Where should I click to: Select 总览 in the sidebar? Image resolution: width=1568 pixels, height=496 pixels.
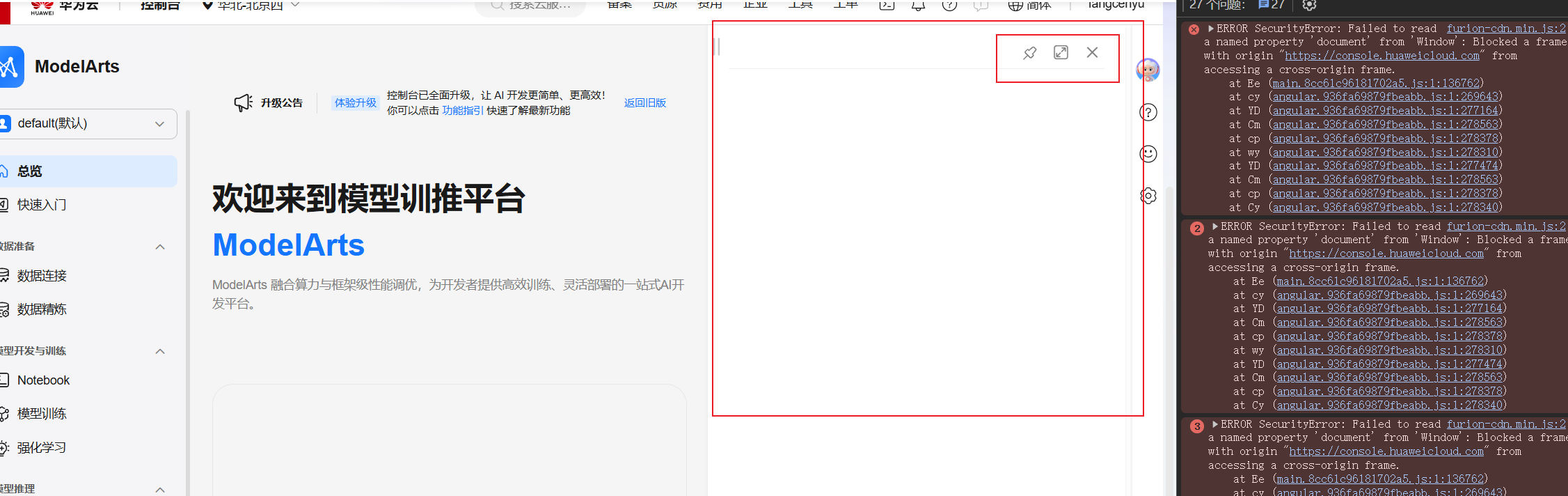88,171
